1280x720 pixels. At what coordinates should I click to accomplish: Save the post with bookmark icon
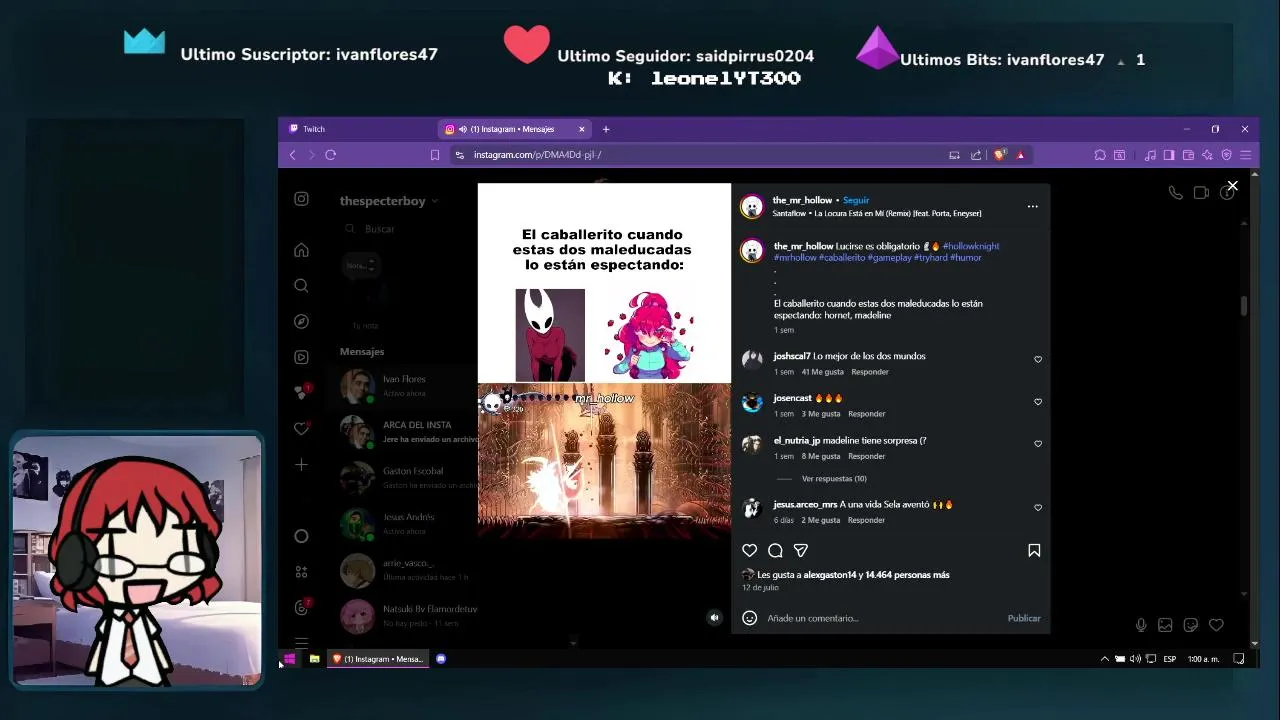1034,550
